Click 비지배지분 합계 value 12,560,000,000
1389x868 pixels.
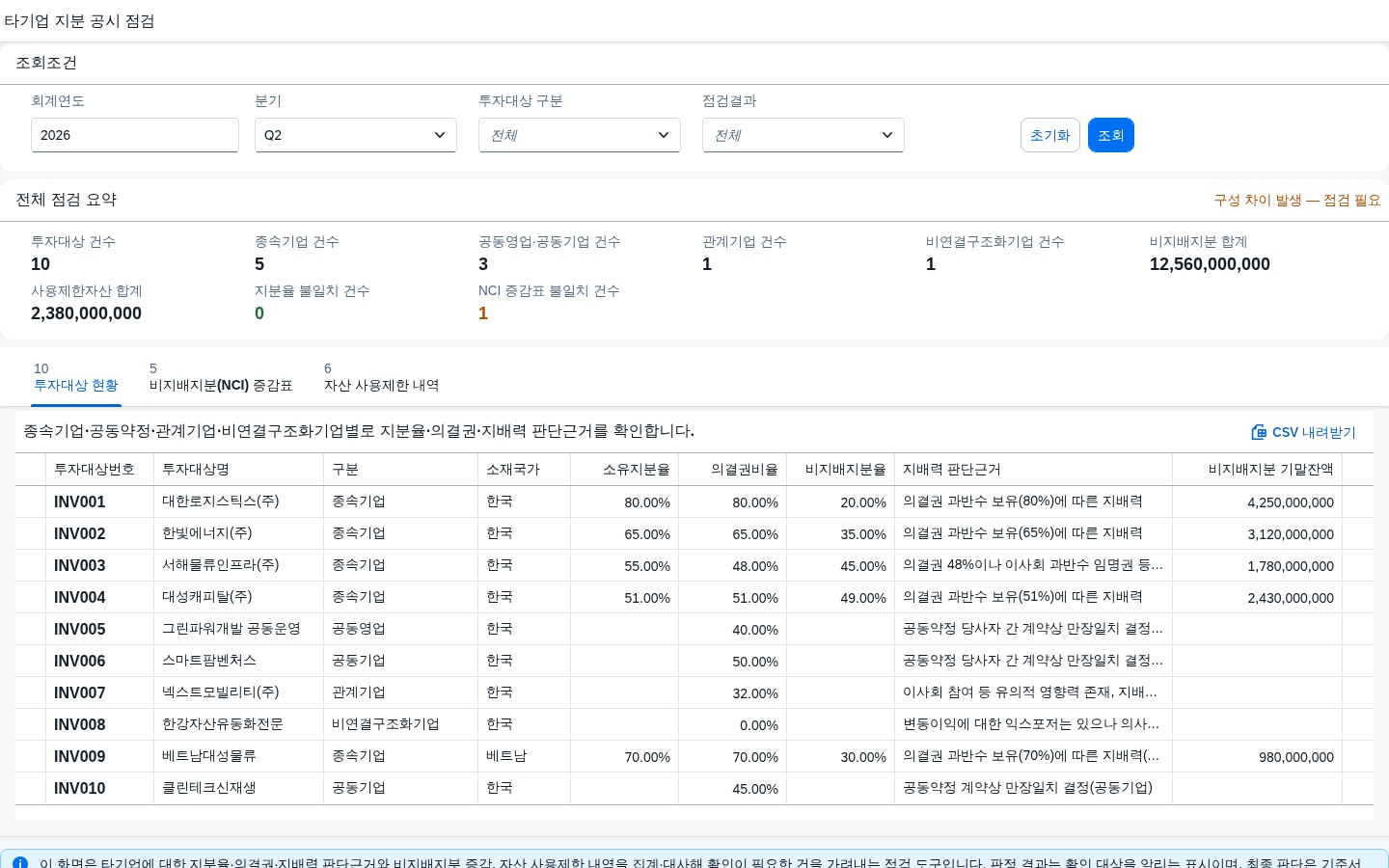point(1210,264)
